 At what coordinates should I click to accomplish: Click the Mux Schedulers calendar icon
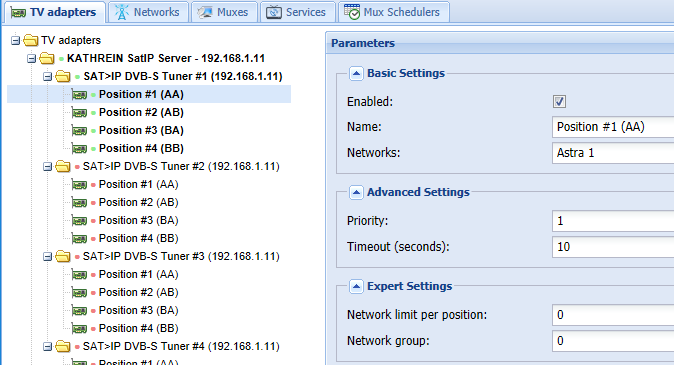tap(352, 12)
